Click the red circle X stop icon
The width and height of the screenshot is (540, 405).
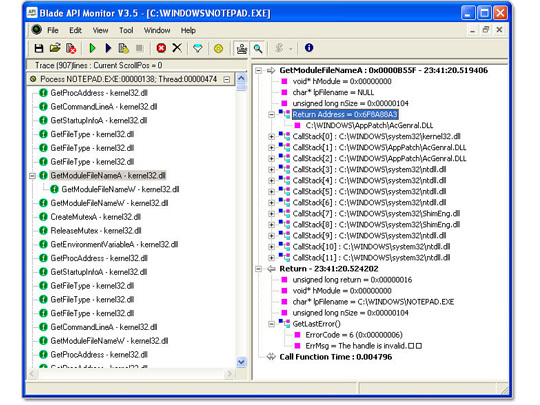tap(161, 48)
